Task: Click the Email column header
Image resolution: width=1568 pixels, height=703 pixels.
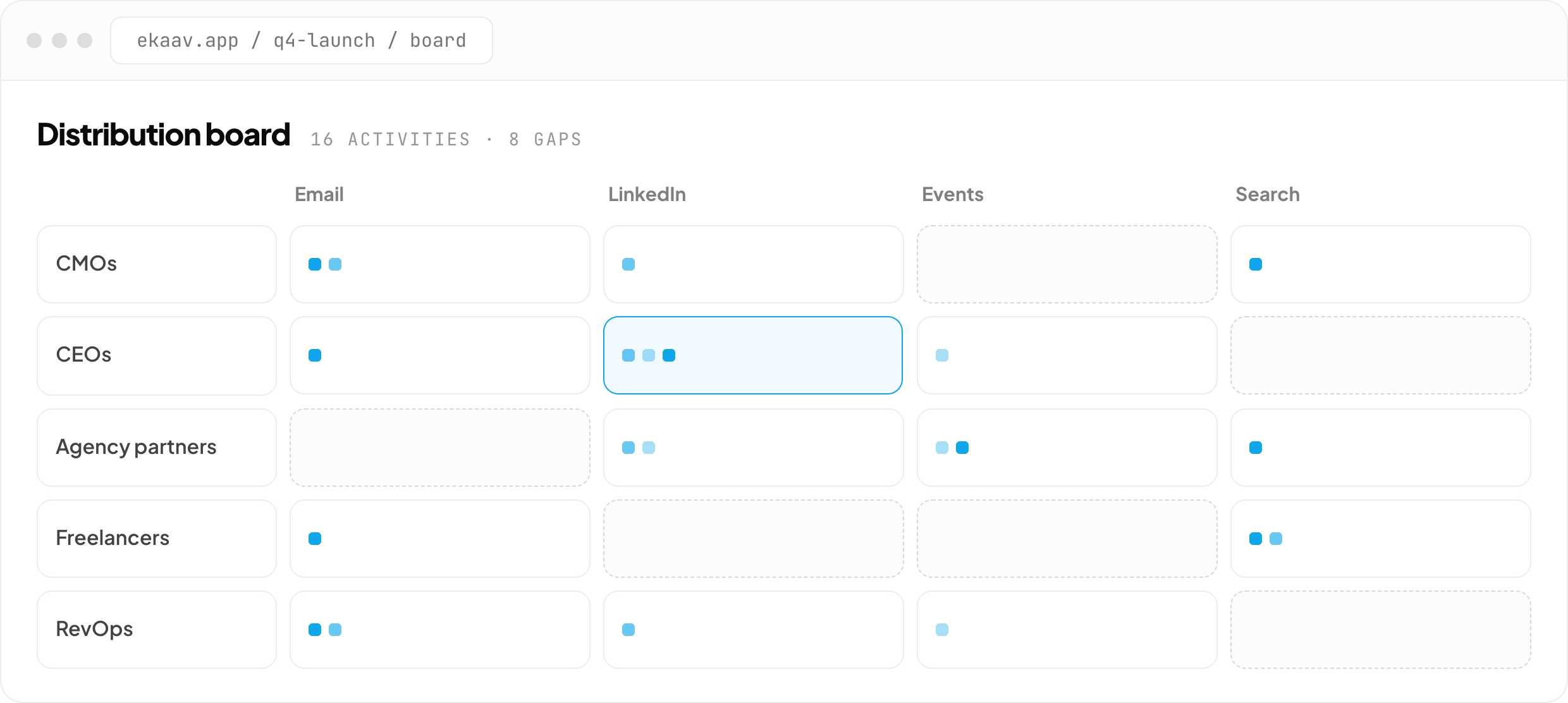Action: (x=319, y=194)
